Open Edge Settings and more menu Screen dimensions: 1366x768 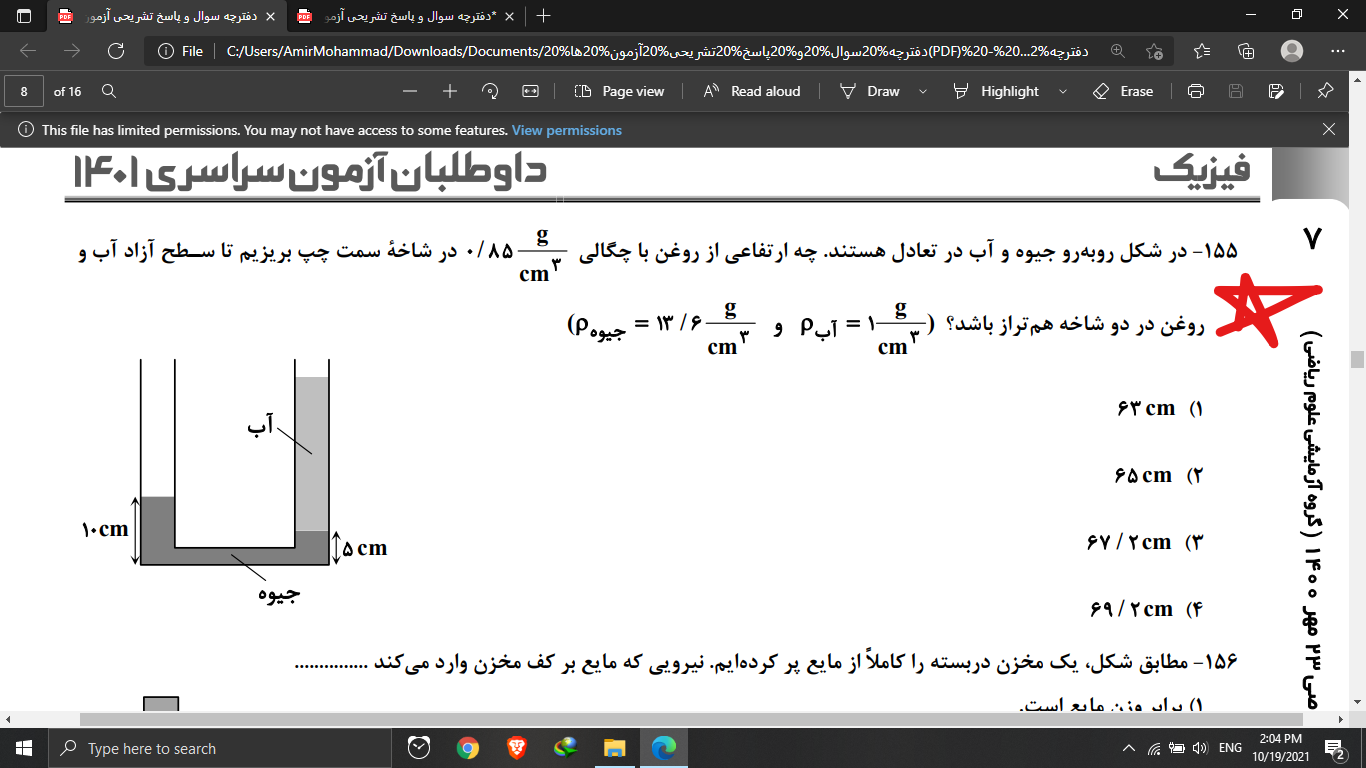point(1338,51)
